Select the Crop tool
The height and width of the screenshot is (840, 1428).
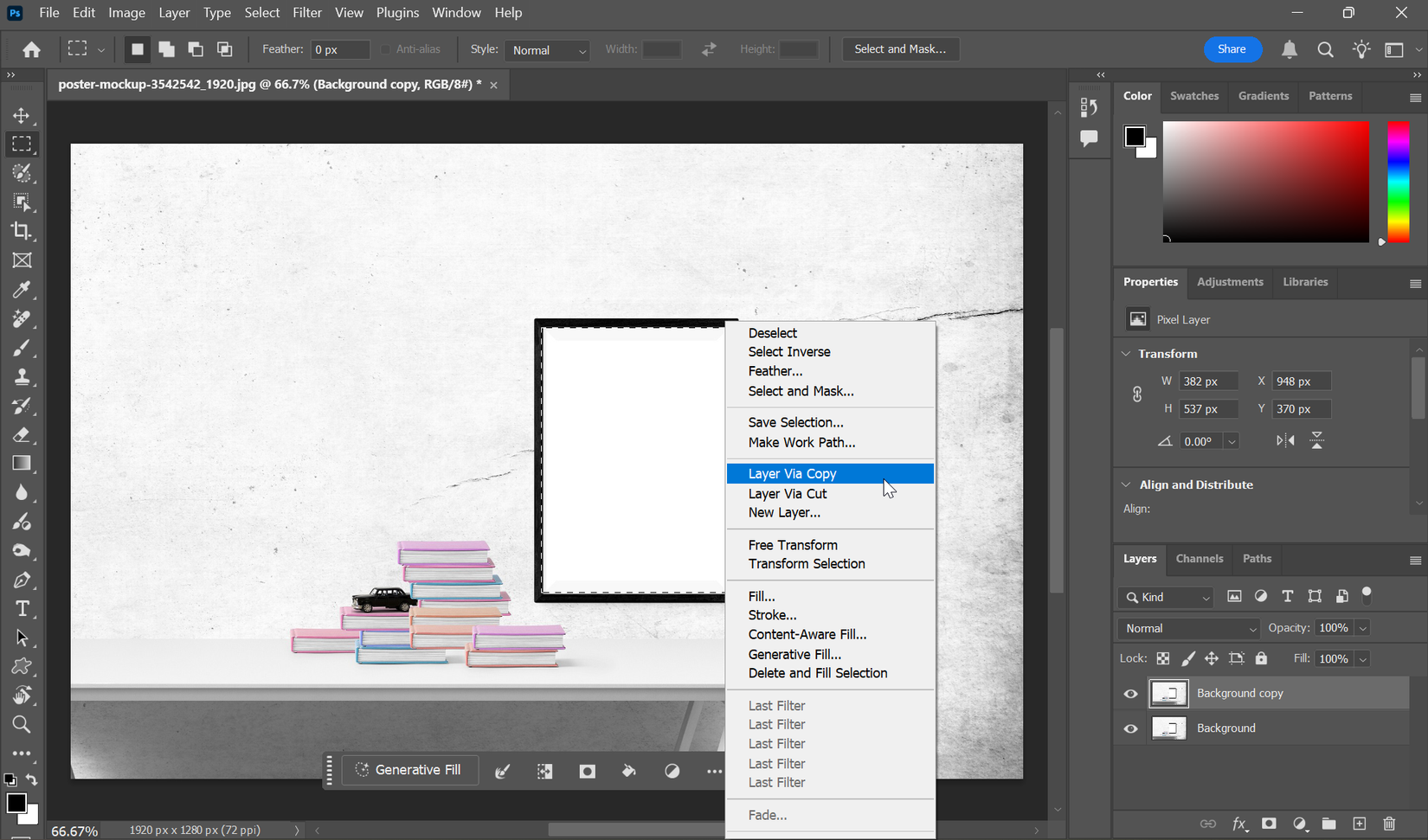tap(22, 231)
